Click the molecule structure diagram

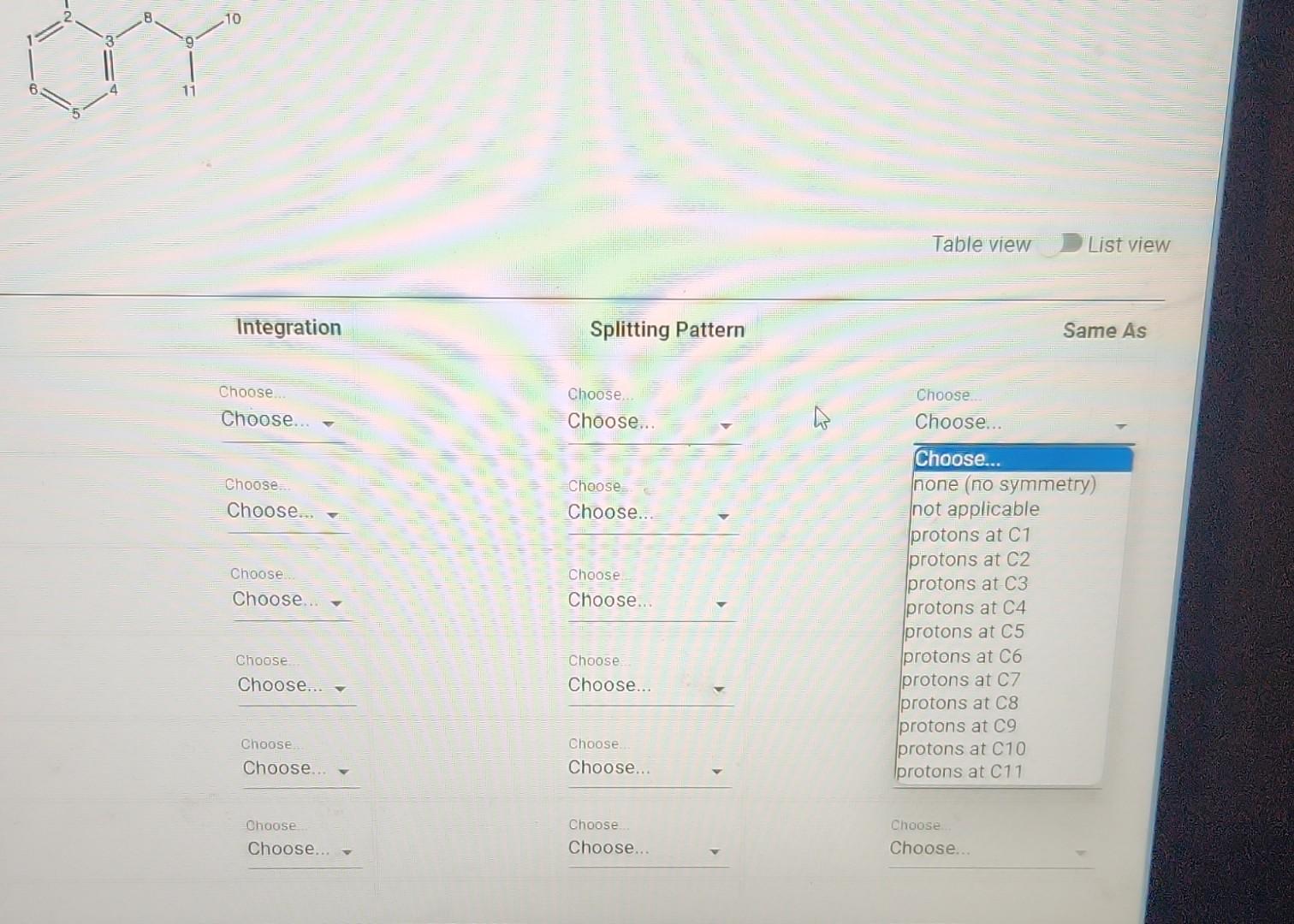(x=111, y=56)
